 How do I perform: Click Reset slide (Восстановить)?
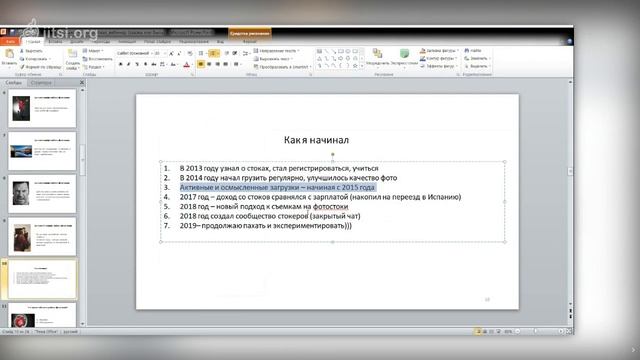pyautogui.click(x=97, y=59)
